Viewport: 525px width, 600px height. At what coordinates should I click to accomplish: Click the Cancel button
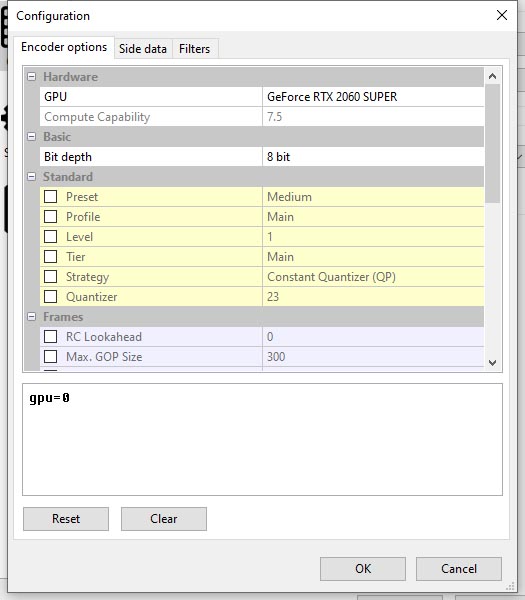coord(459,569)
